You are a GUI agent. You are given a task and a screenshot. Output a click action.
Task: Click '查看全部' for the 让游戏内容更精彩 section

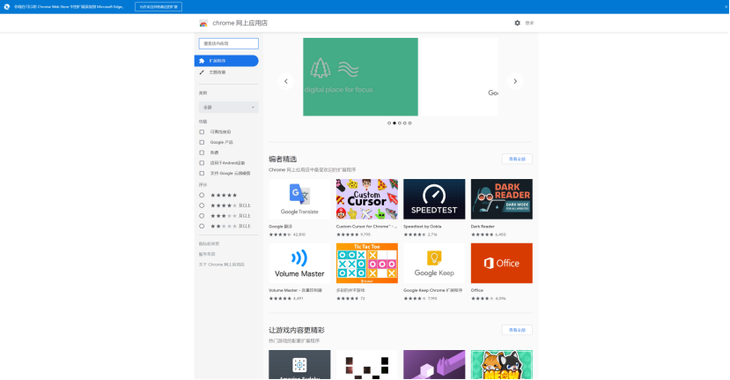pyautogui.click(x=517, y=330)
